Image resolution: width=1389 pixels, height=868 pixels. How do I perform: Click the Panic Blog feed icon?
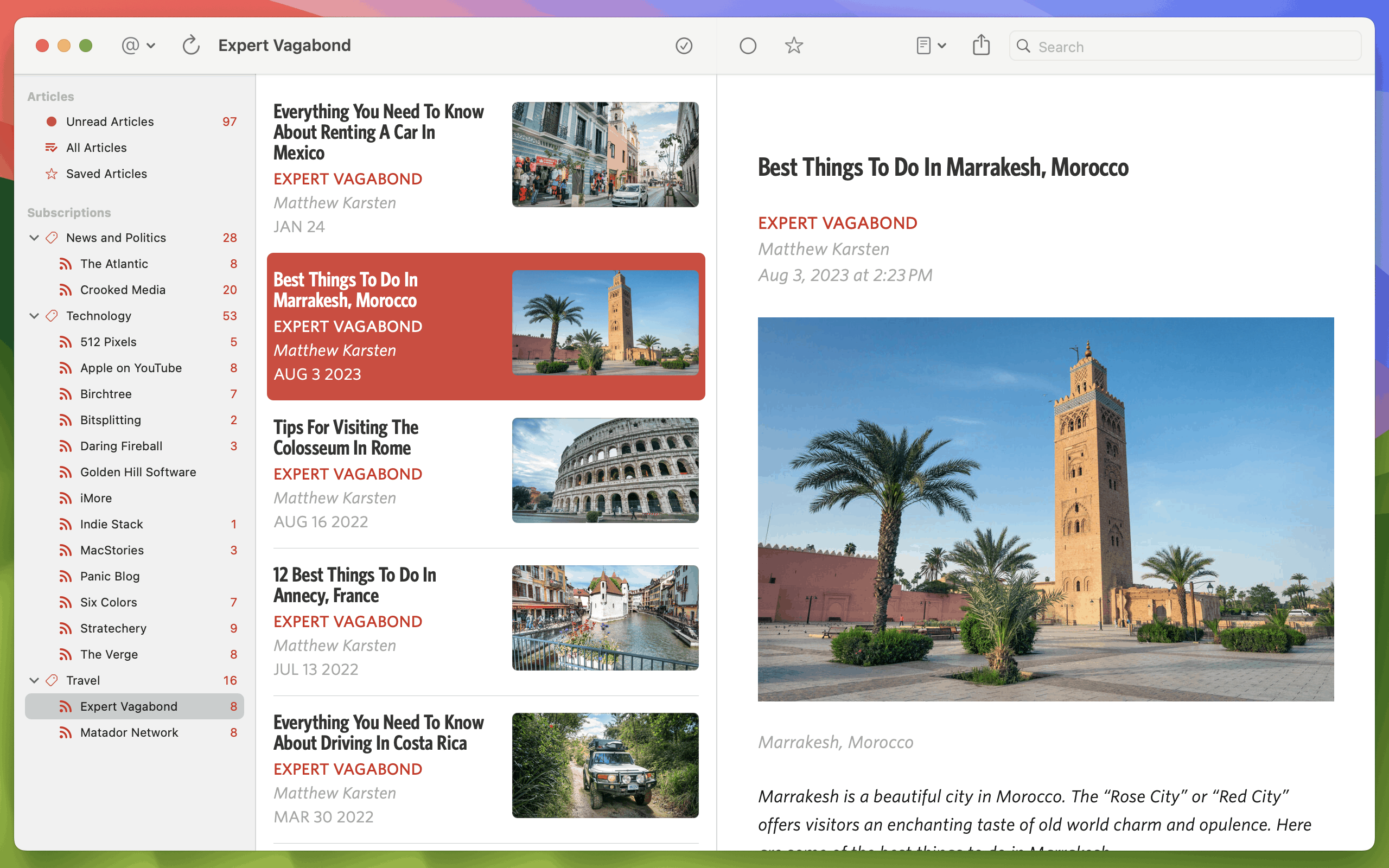[x=66, y=576]
